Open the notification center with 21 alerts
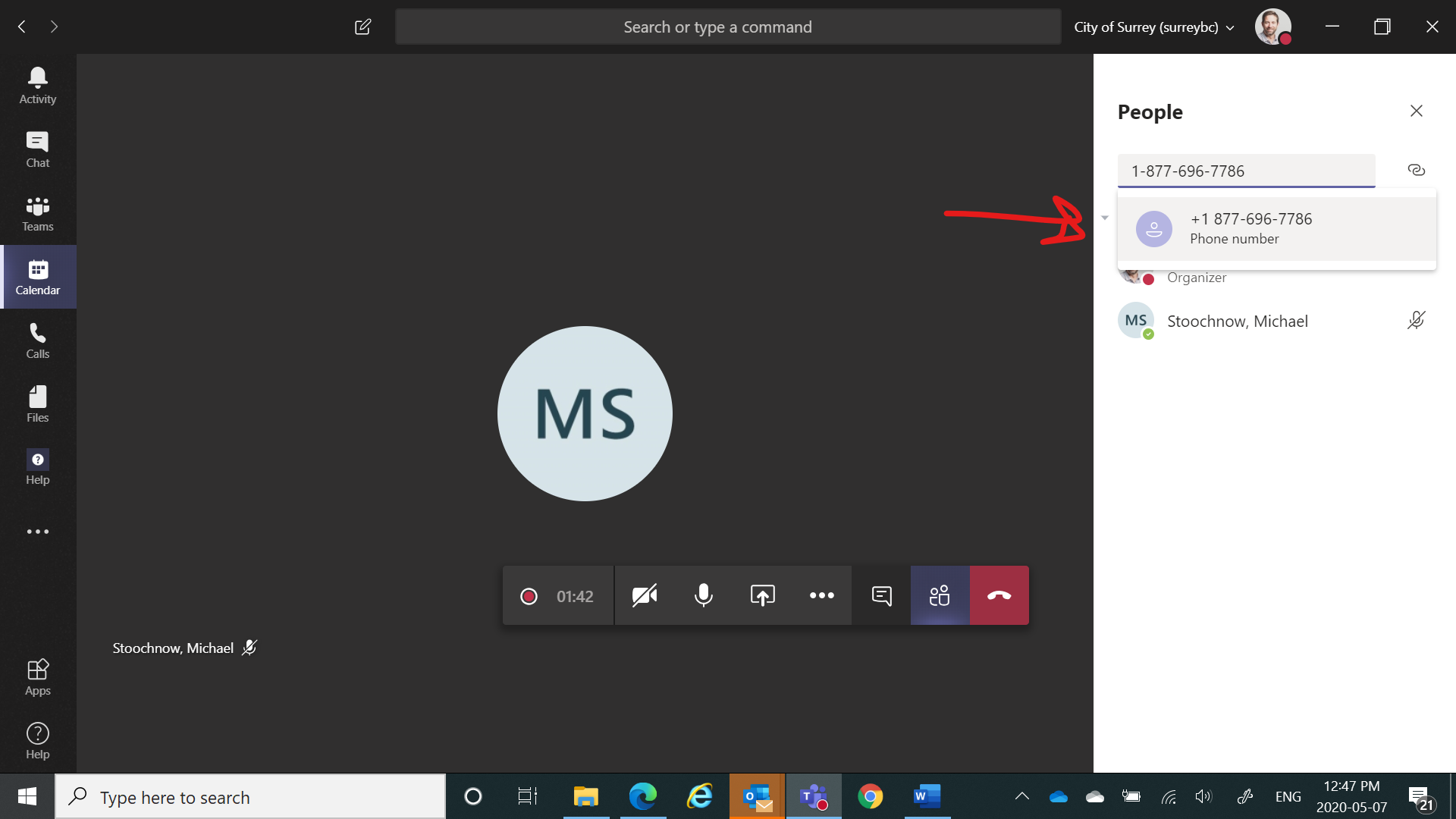Screen dimensions: 1456x819 pos(1422,798)
